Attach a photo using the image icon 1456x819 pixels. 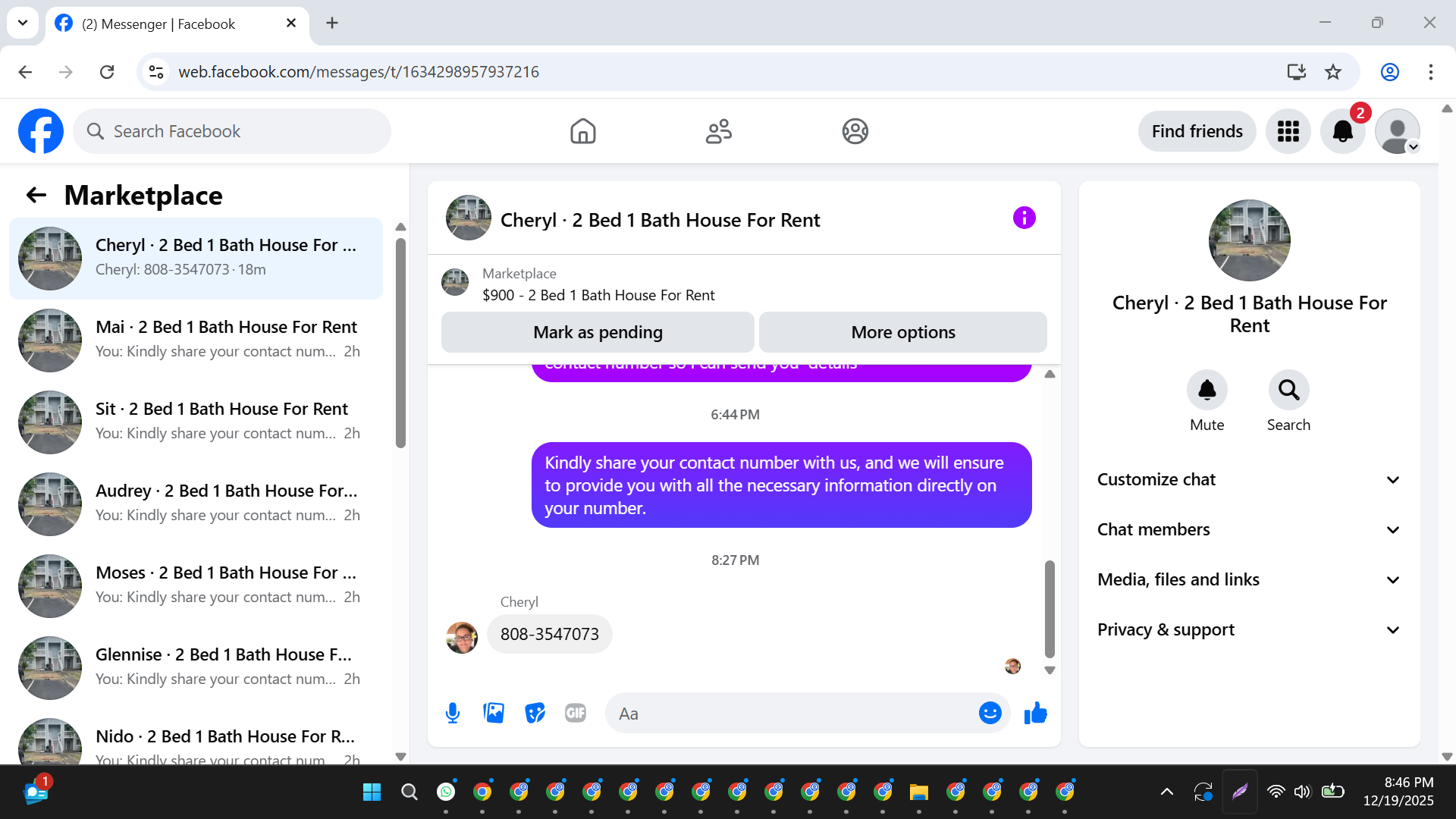[494, 713]
